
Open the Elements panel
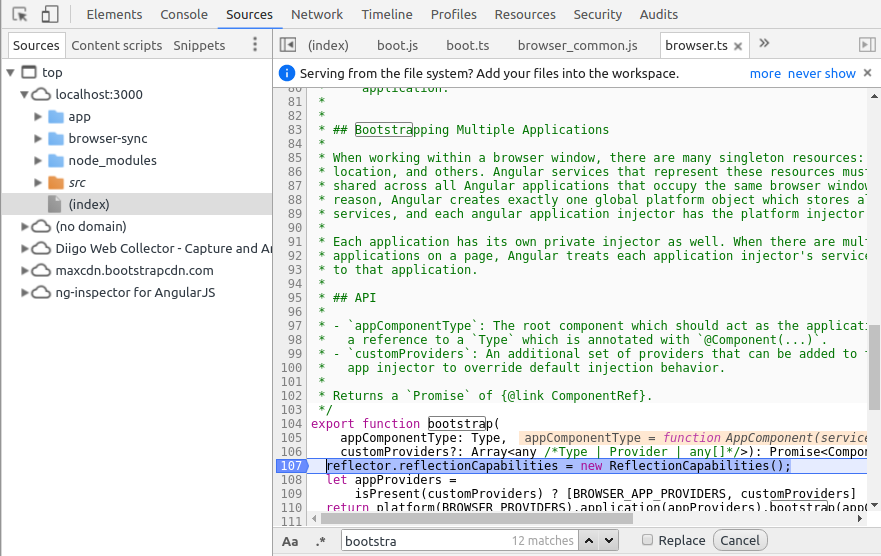coord(114,15)
